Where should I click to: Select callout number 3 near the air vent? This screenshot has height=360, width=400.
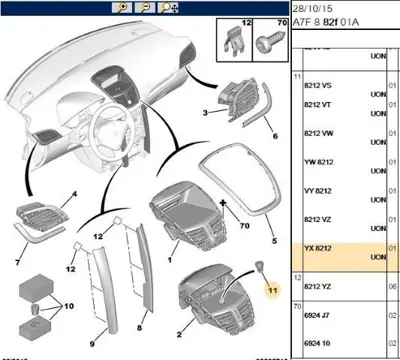coord(205,113)
